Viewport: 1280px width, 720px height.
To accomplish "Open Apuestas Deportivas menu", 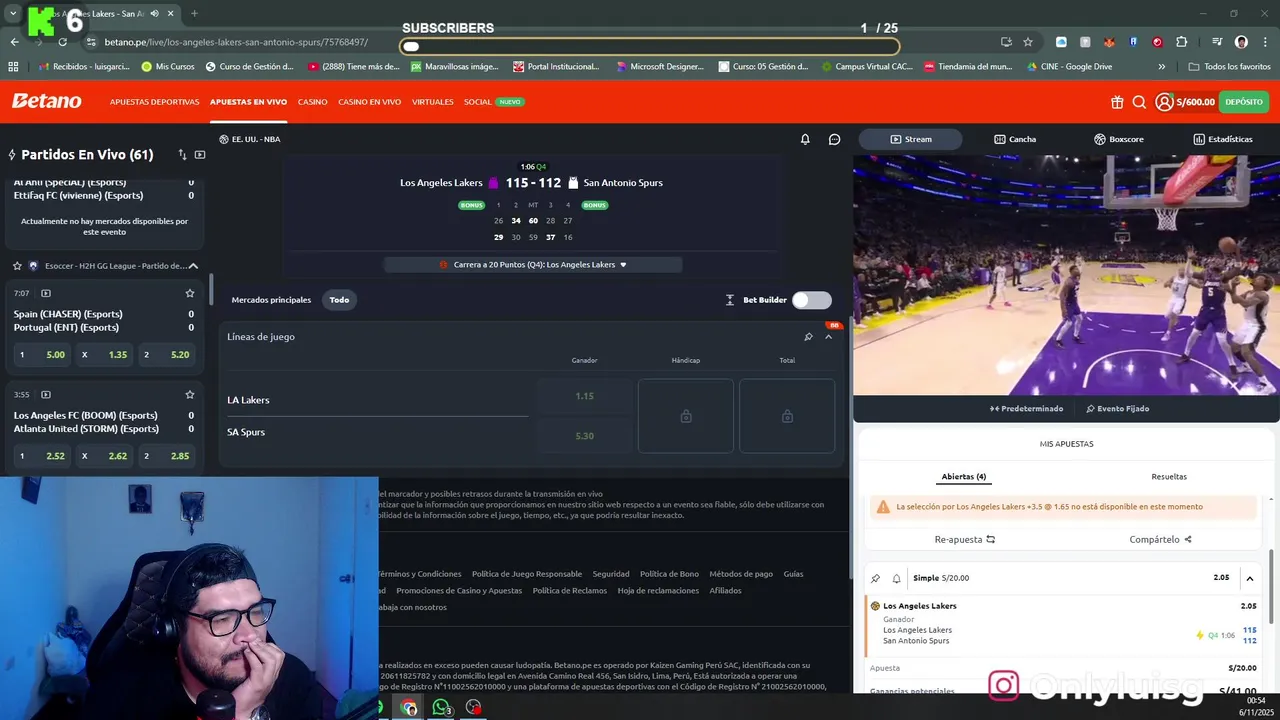I will [x=155, y=102].
